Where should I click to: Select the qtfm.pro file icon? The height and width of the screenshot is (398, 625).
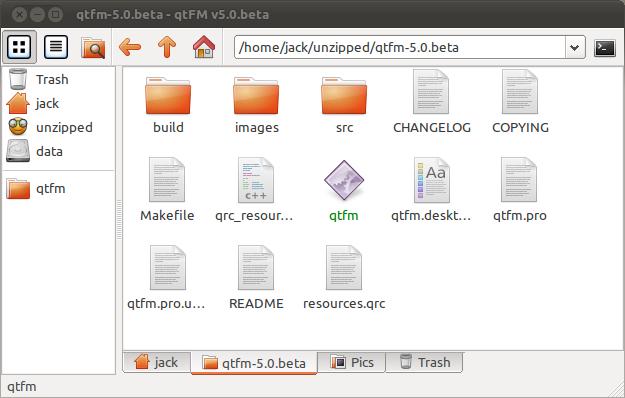tap(519, 180)
